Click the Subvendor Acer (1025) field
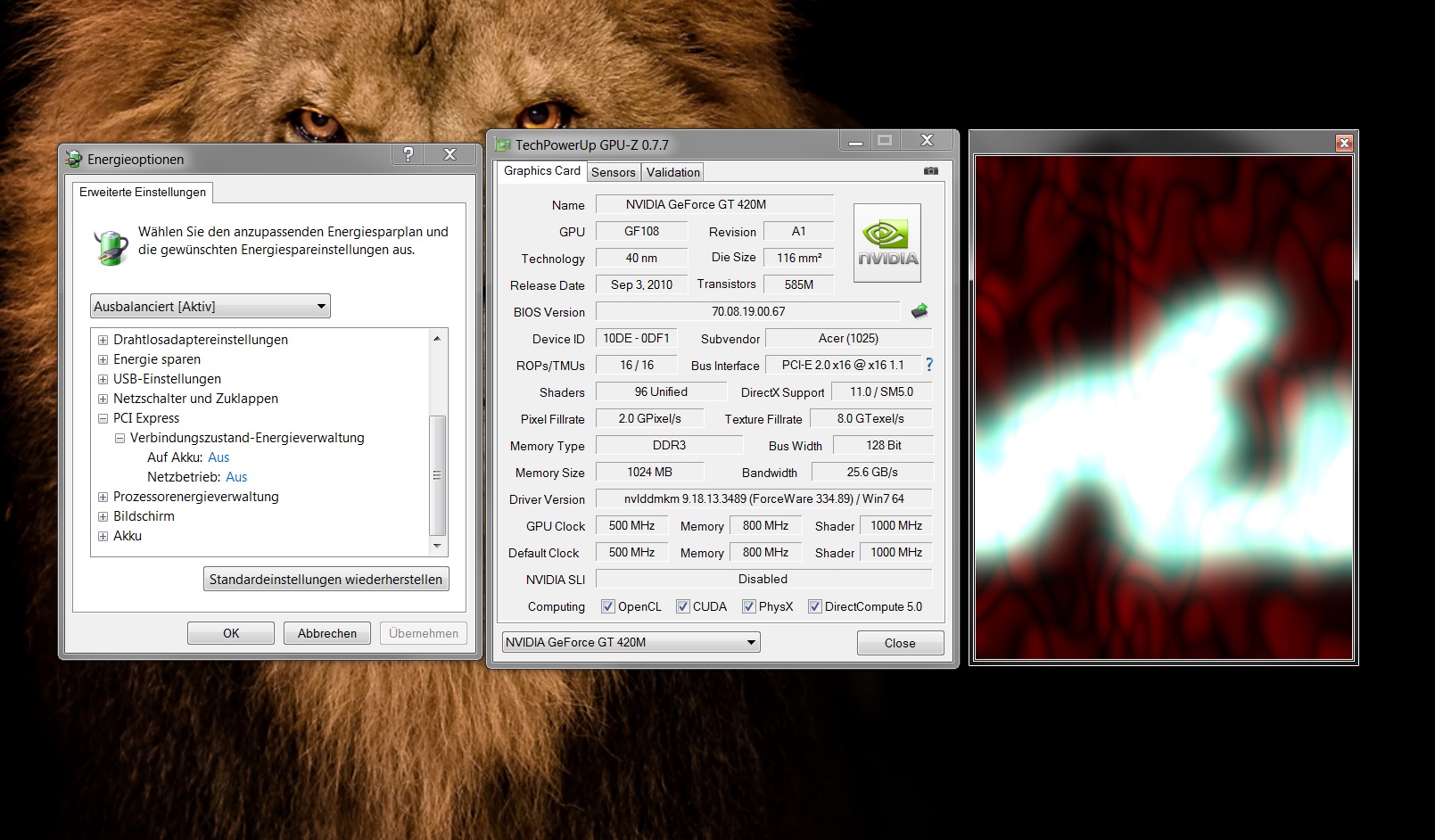The height and width of the screenshot is (840, 1435). 849,338
